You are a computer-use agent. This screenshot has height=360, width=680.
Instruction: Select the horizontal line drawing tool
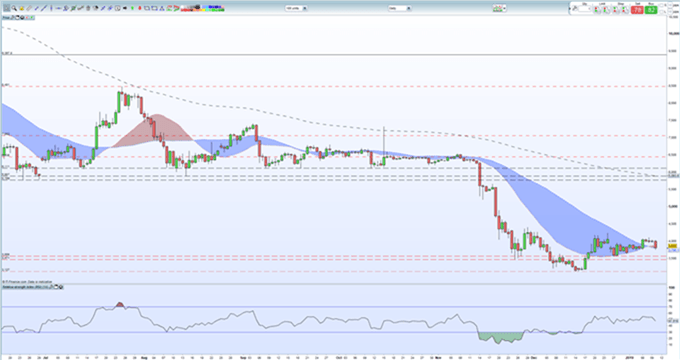(59, 8)
